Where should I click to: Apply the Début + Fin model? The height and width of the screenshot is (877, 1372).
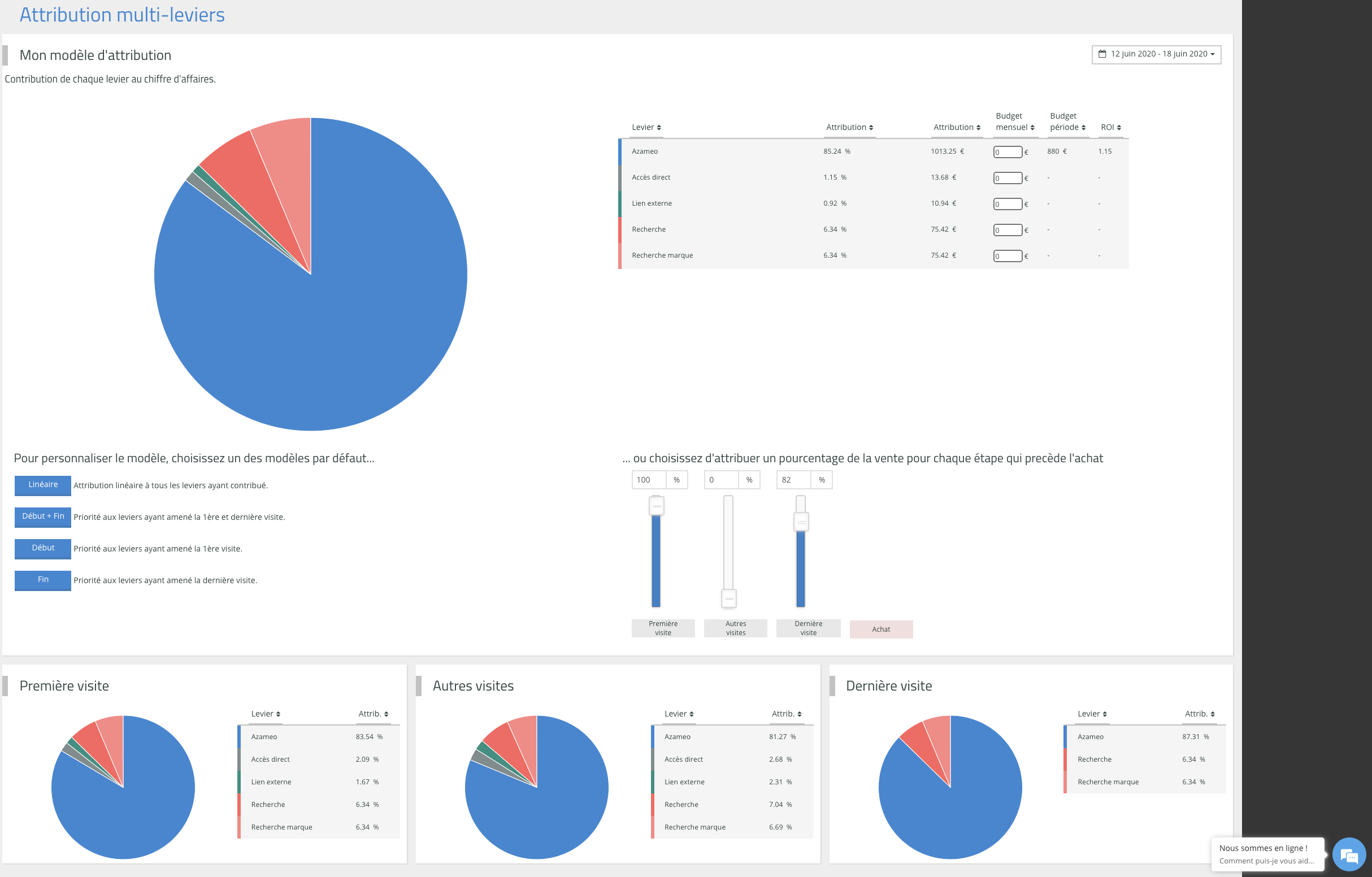[43, 517]
